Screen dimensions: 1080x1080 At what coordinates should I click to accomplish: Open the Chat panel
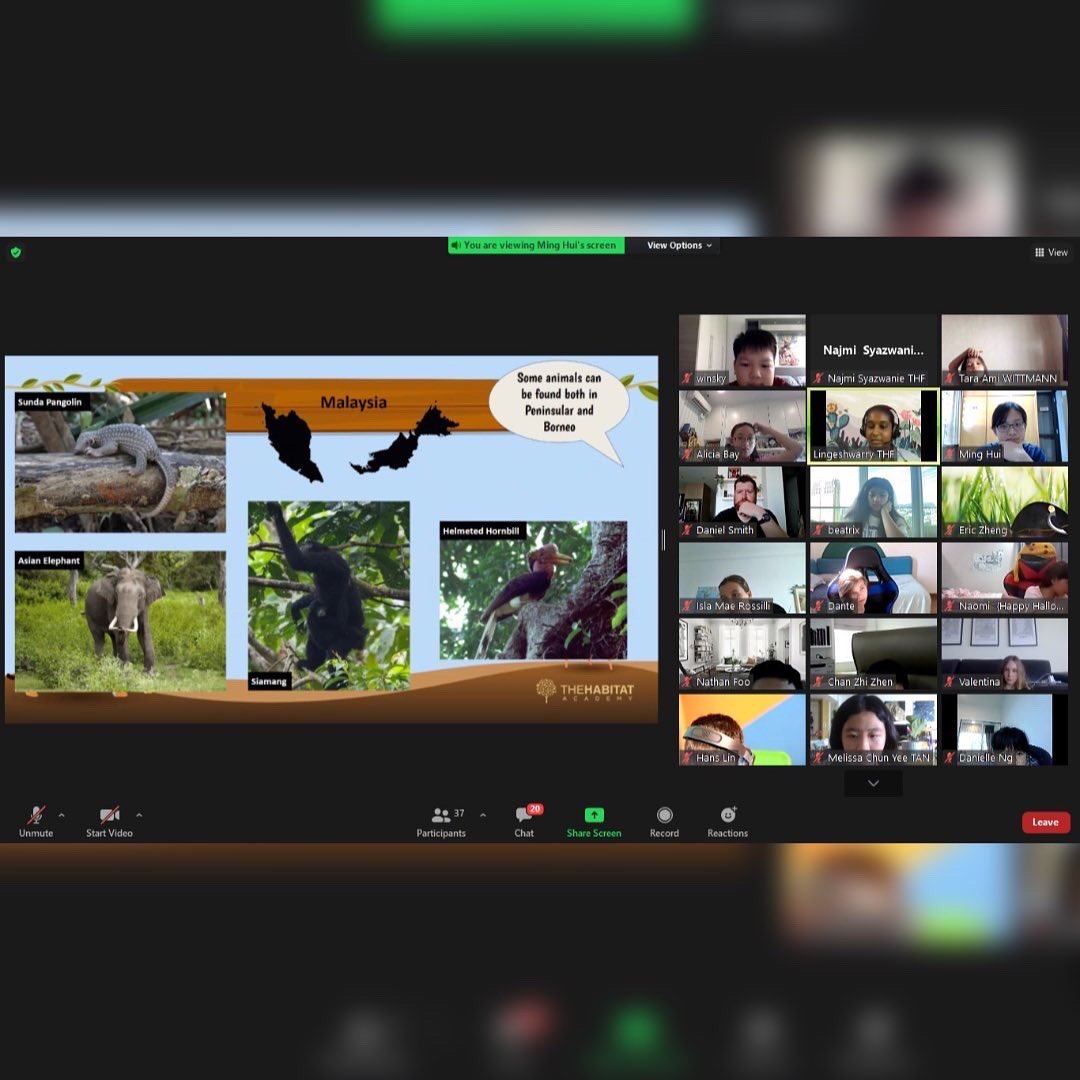tap(524, 822)
